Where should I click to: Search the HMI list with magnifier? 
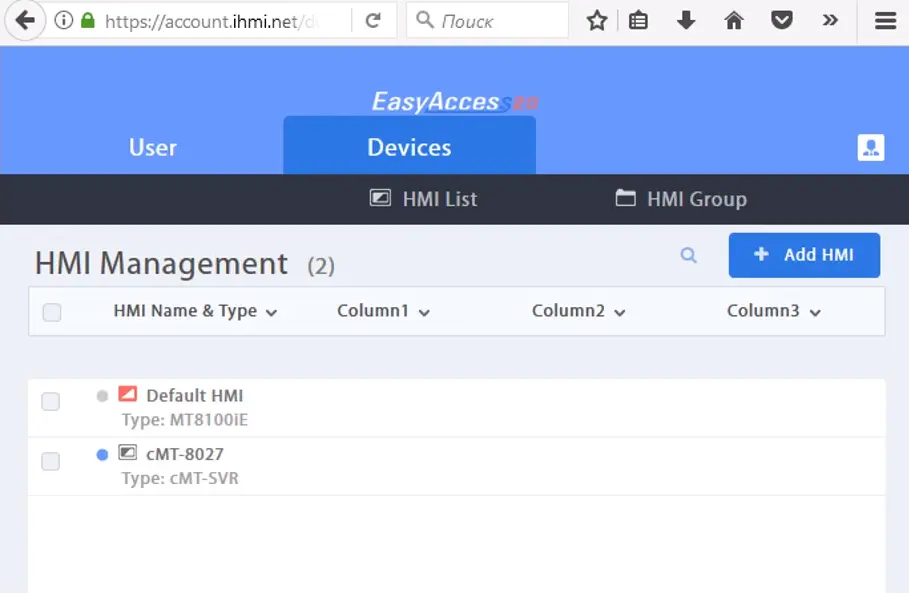pos(688,255)
